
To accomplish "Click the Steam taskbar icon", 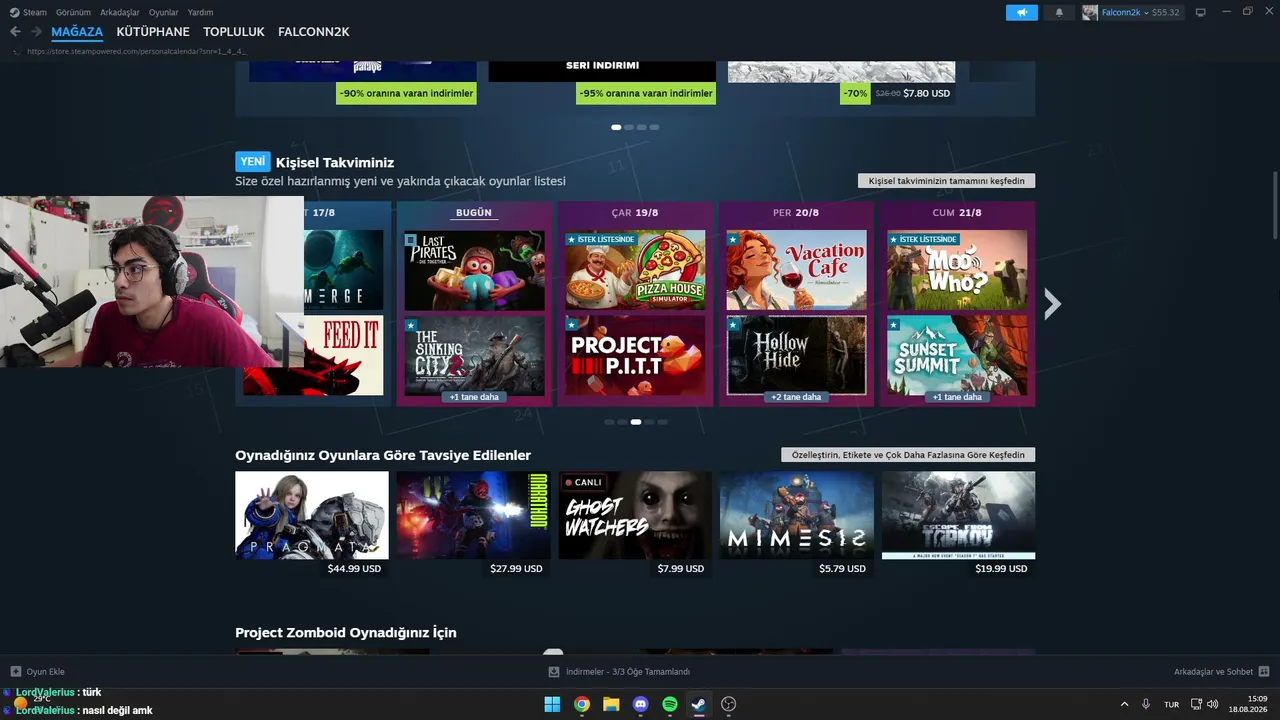I will click(699, 704).
